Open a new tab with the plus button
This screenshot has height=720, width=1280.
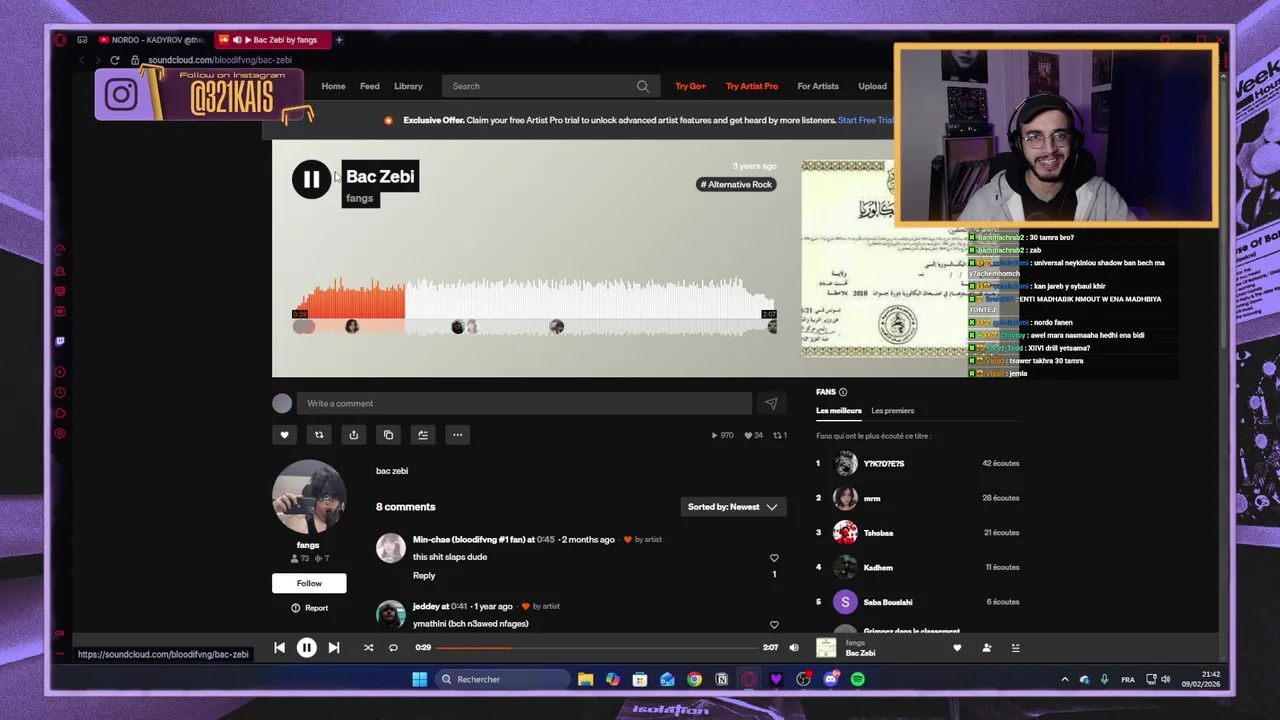[339, 40]
